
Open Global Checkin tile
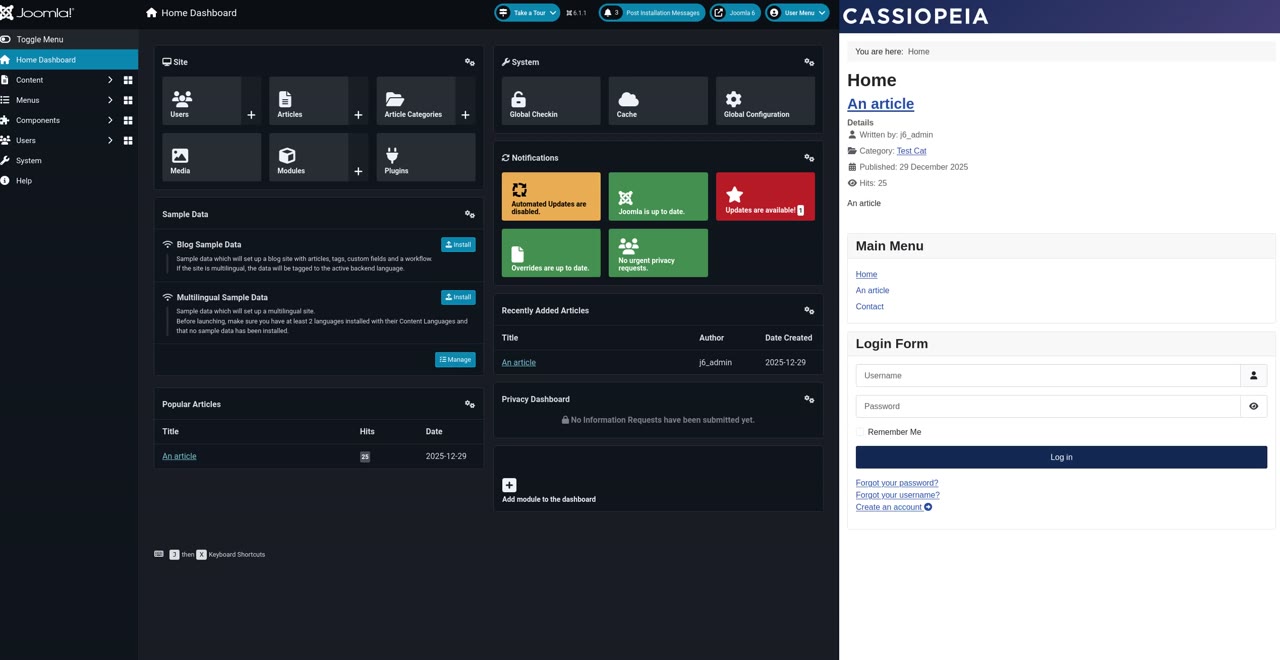tap(551, 101)
